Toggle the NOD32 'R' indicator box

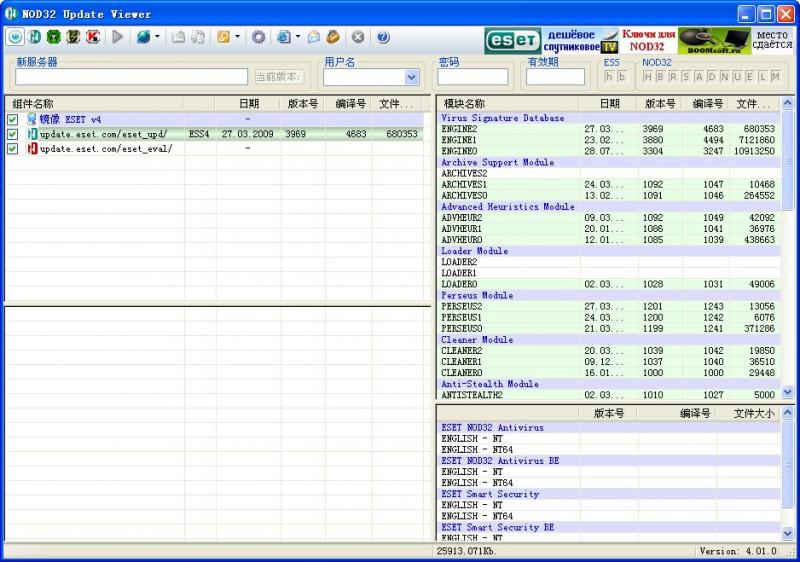(x=673, y=77)
